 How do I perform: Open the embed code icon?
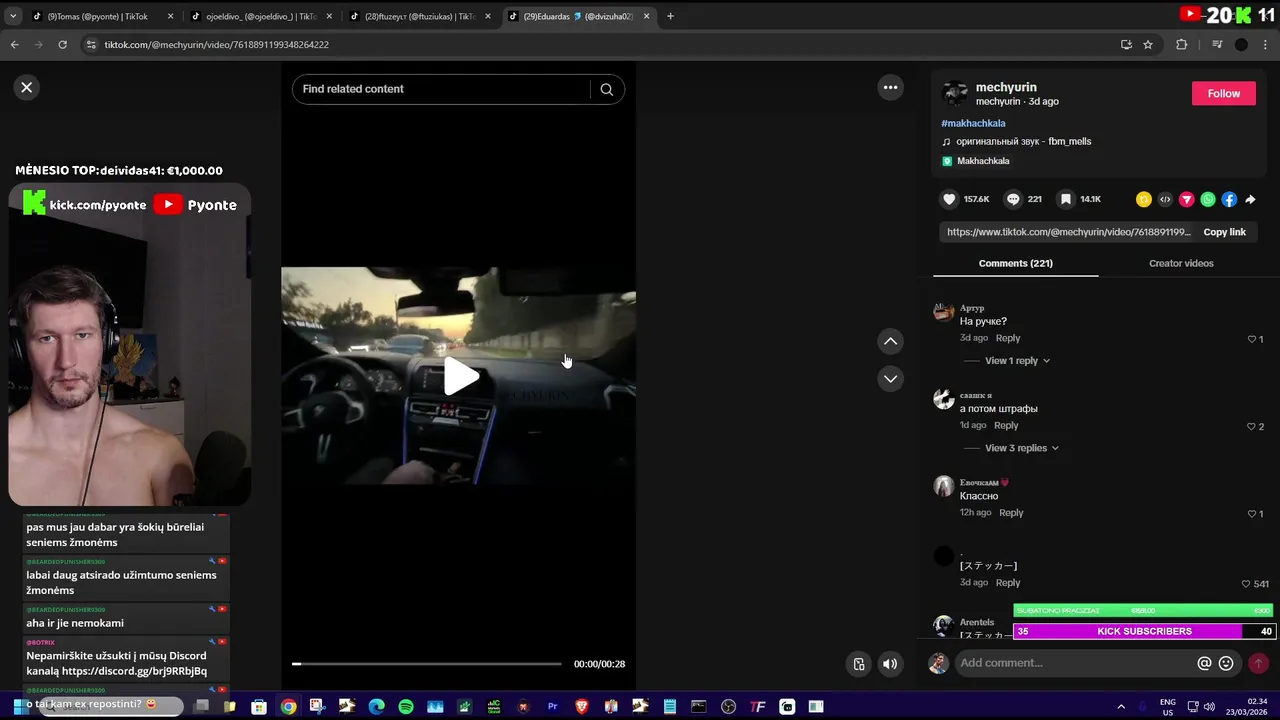coord(1165,199)
